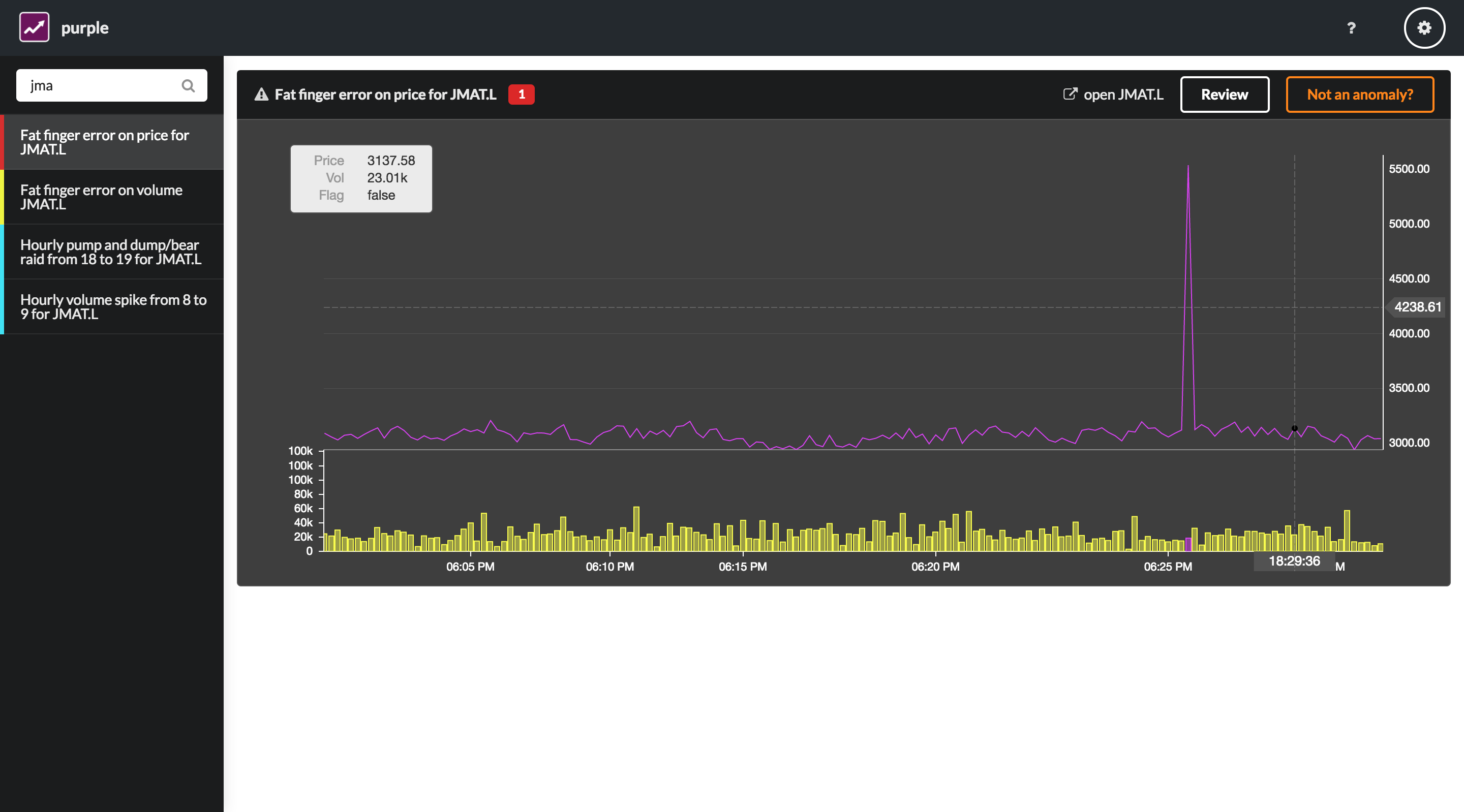
Task: Click the purple flagged volume bar
Action: tap(1188, 544)
